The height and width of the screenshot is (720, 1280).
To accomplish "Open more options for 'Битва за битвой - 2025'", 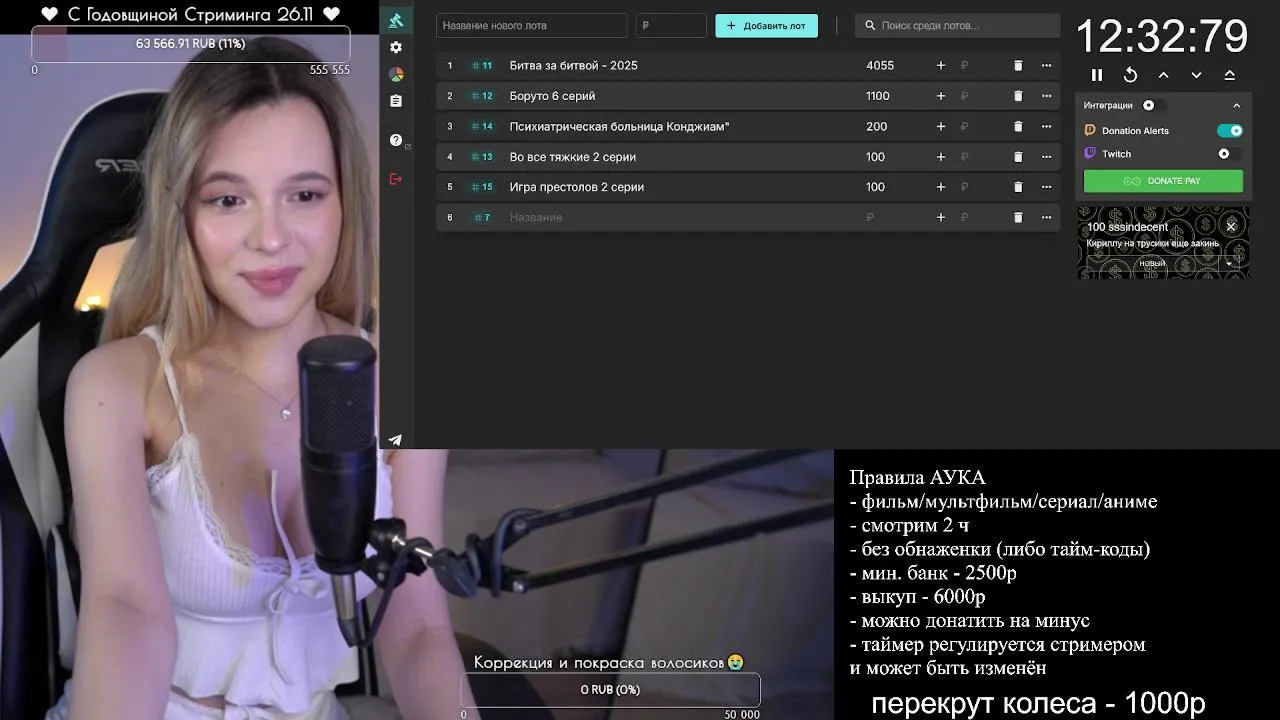I will click(x=1046, y=65).
